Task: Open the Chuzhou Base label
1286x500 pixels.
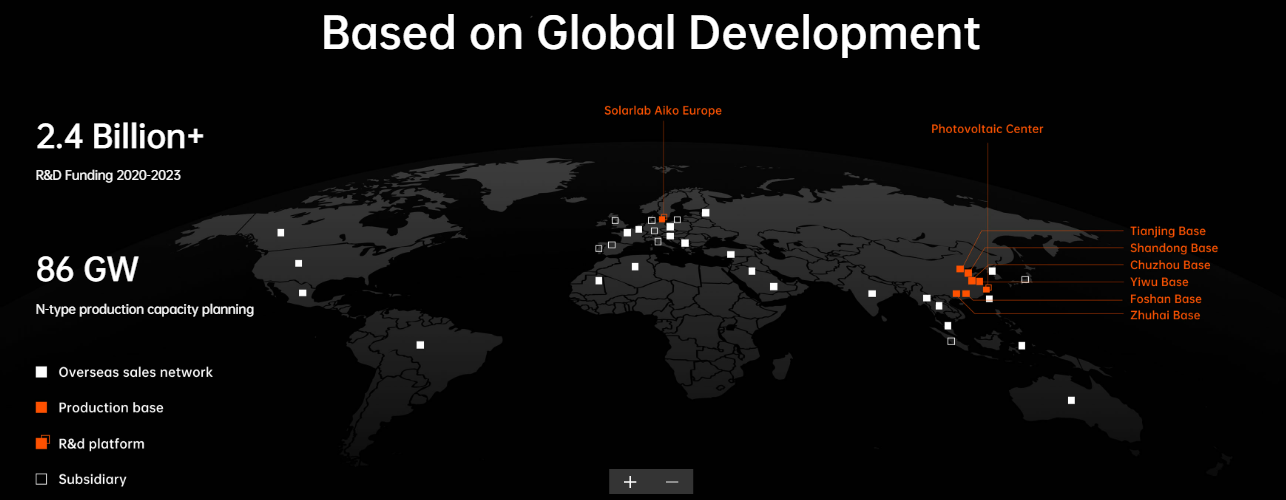Action: click(x=1169, y=265)
